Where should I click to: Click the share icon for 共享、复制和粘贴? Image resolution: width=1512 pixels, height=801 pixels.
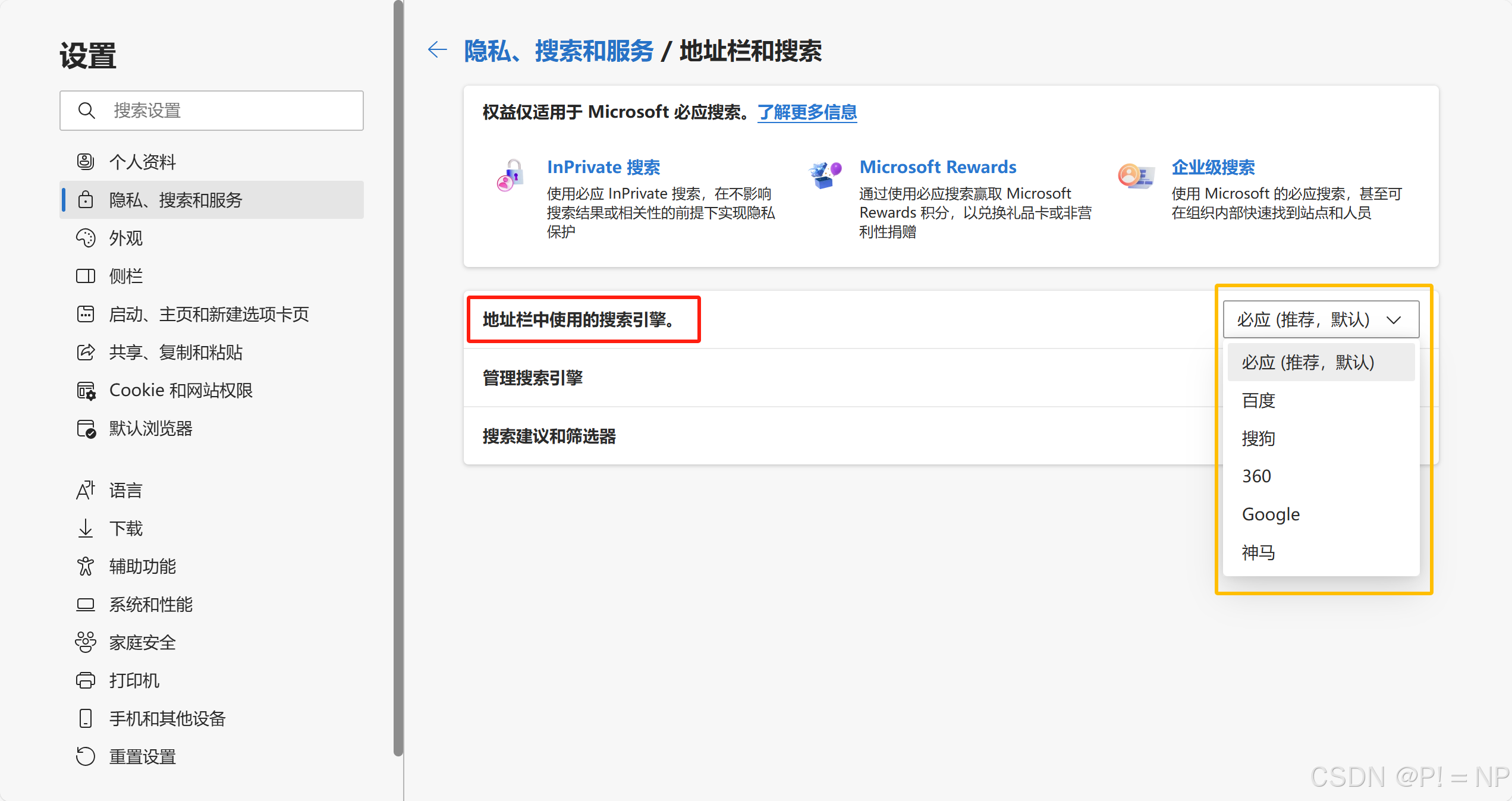(x=86, y=352)
